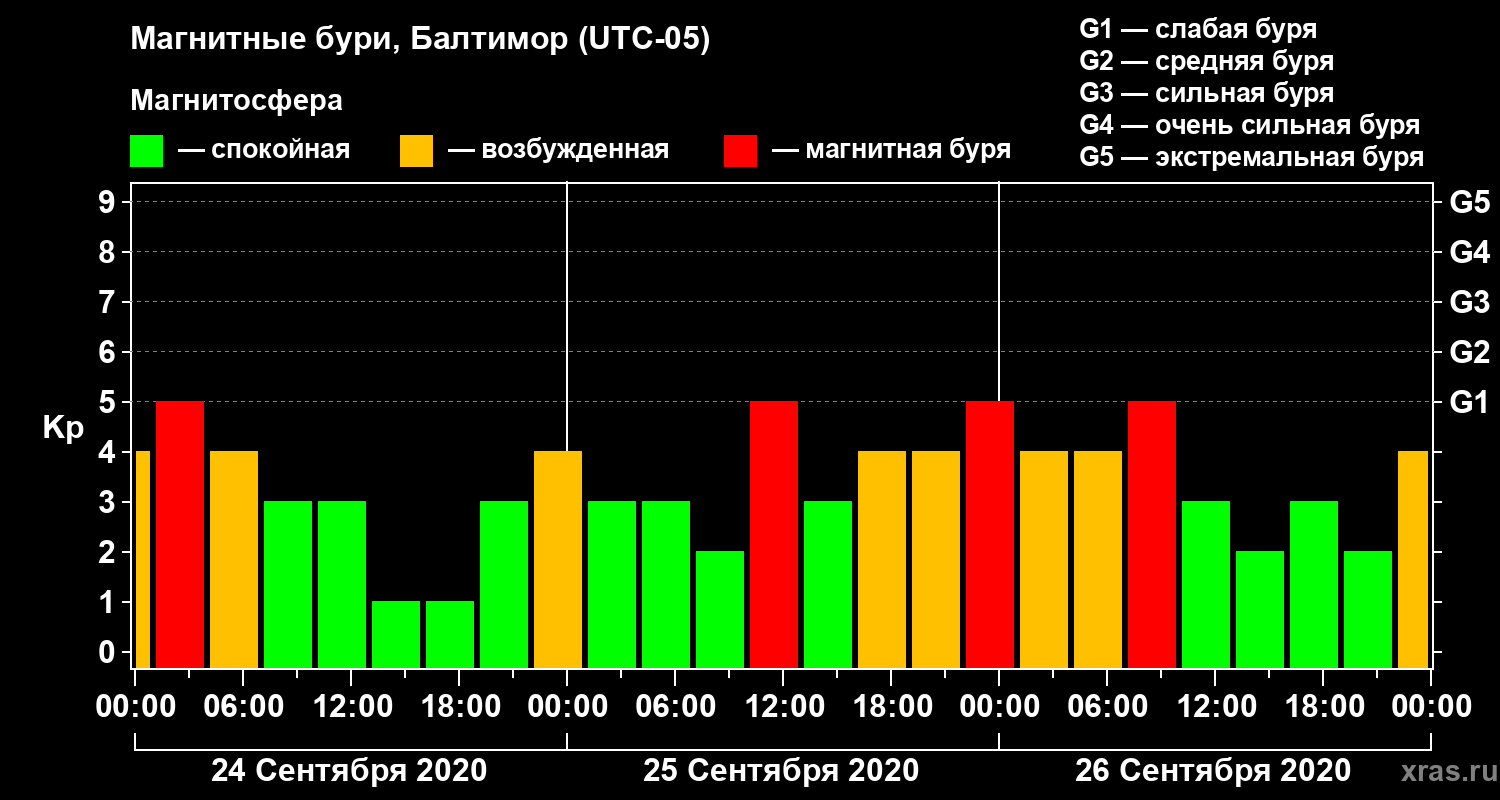Click the first red Kp 5 bar on 24 September
The width and height of the screenshot is (1500, 800).
pyautogui.click(x=180, y=534)
